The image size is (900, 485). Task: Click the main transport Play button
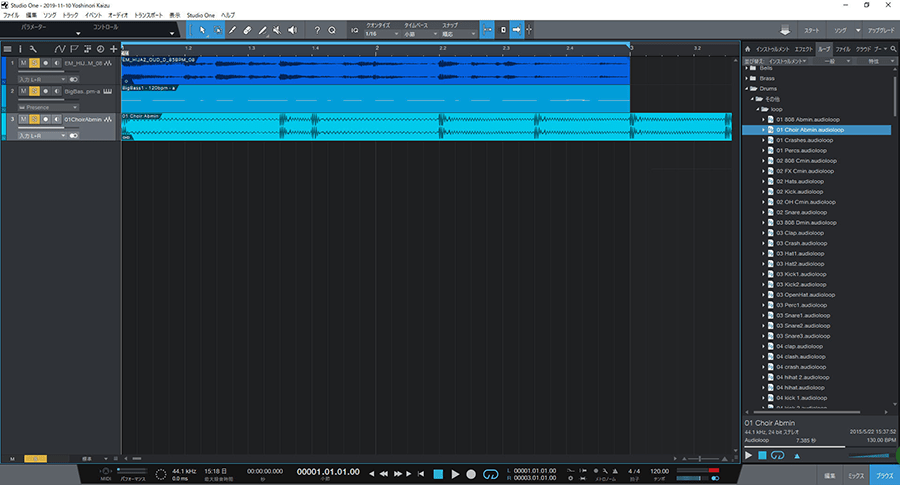click(x=455, y=473)
